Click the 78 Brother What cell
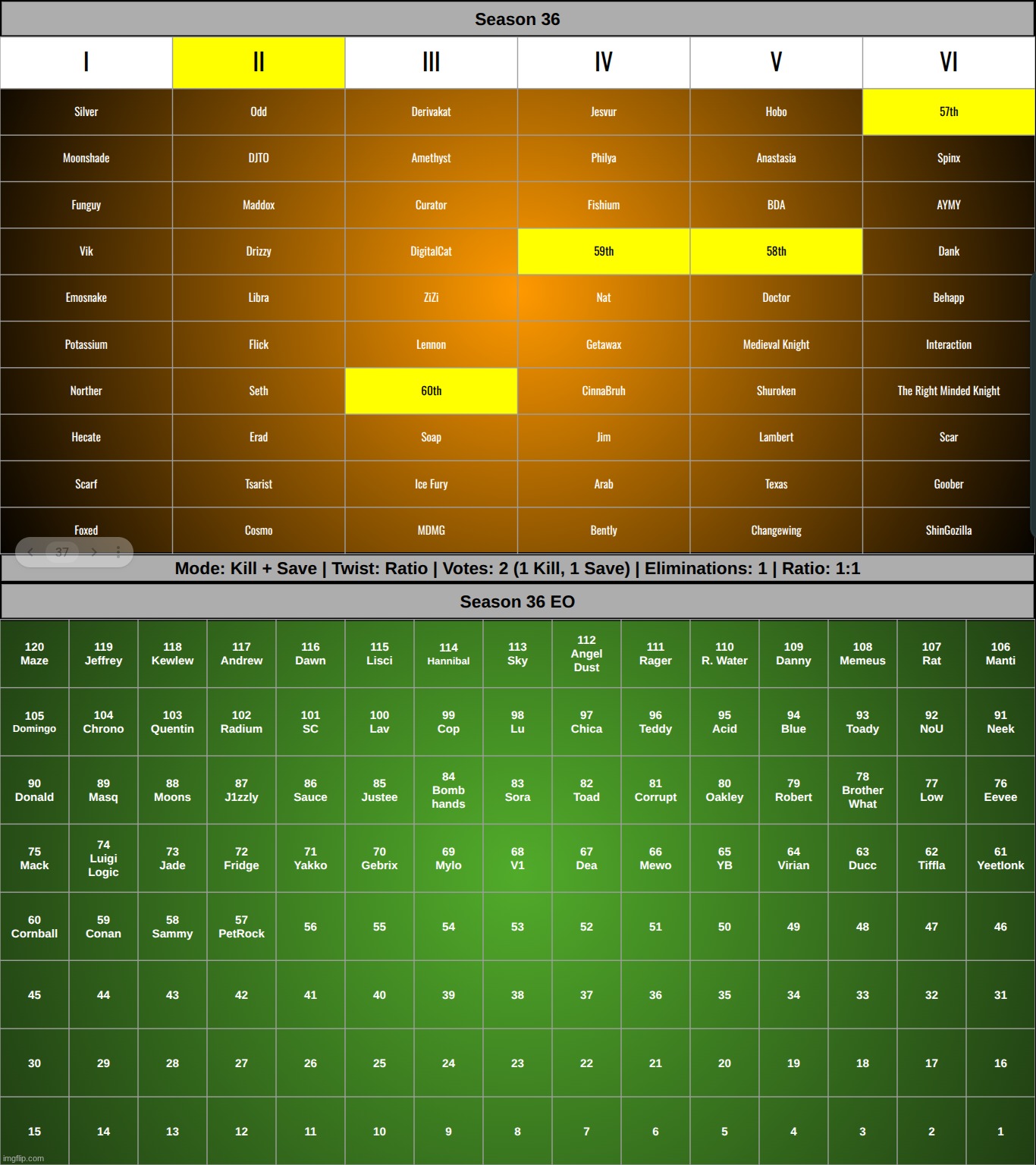1036x1165 pixels. click(x=862, y=790)
